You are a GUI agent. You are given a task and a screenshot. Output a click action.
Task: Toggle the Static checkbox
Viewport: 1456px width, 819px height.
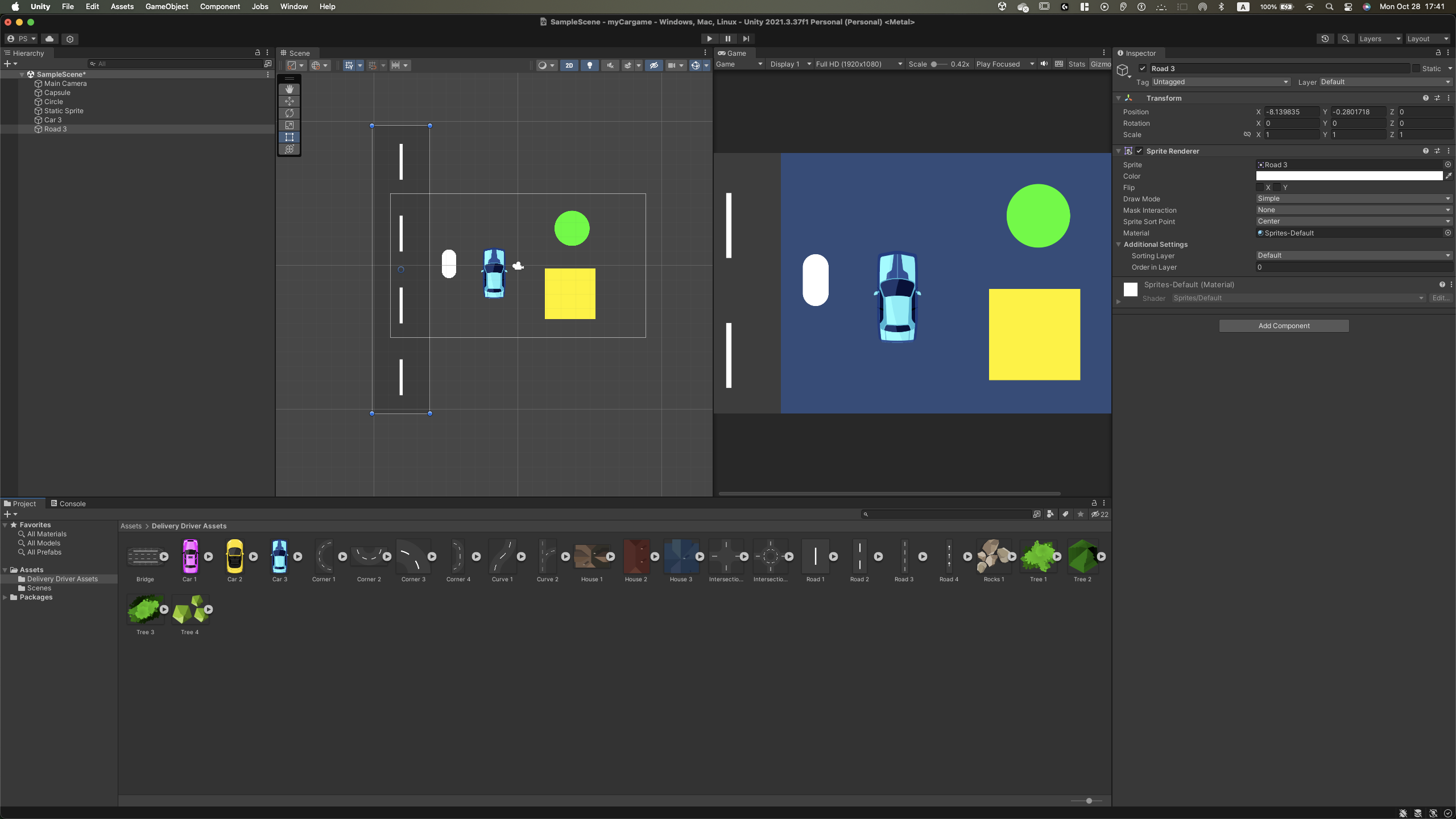(x=1416, y=69)
